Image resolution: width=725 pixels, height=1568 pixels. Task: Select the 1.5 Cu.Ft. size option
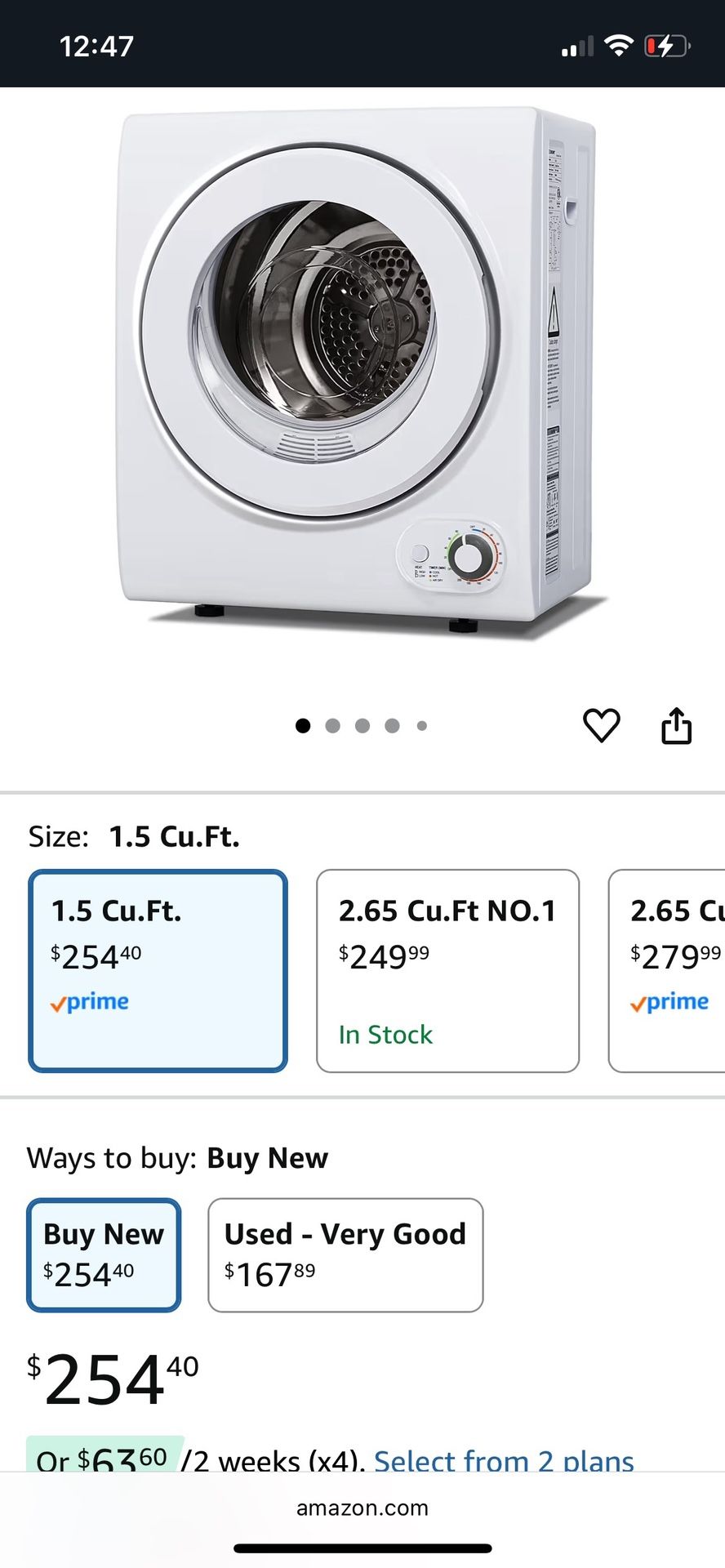(158, 970)
